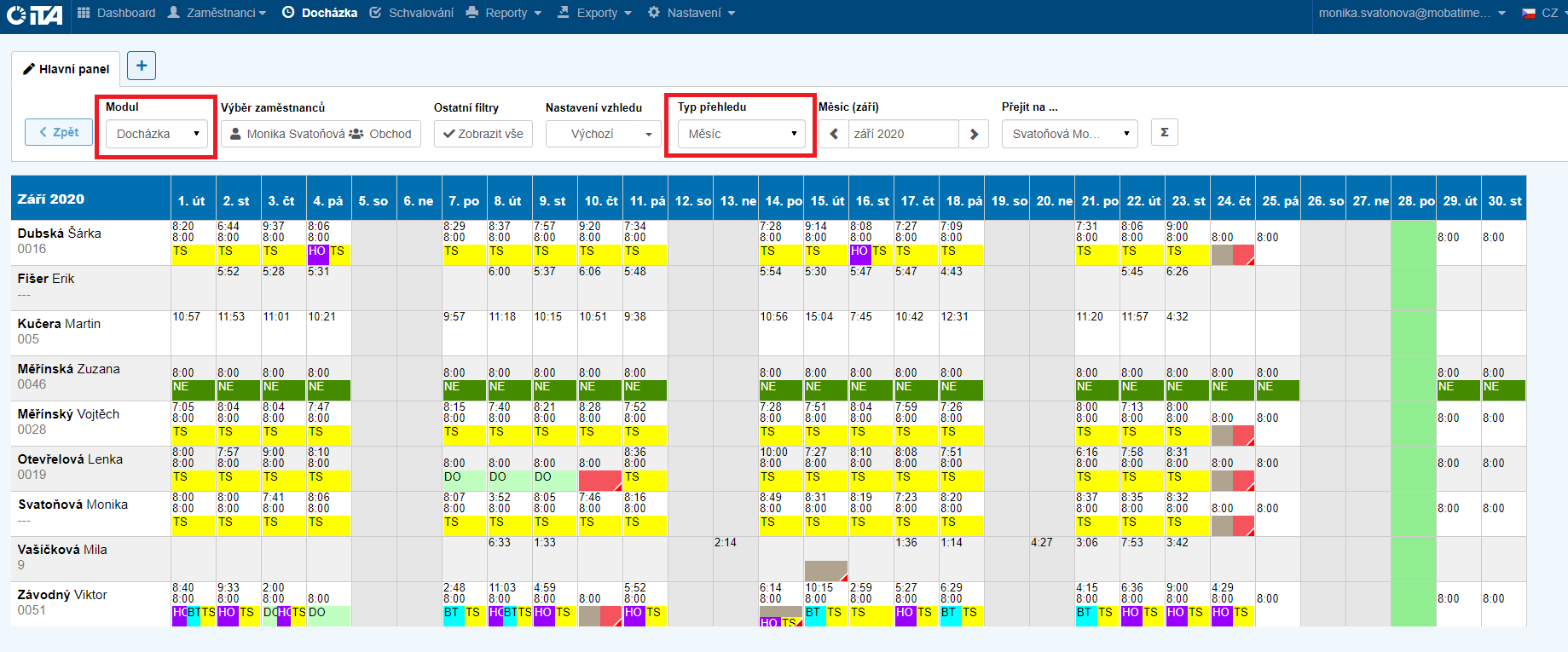Open Dashboard from the top navigation

116,13
